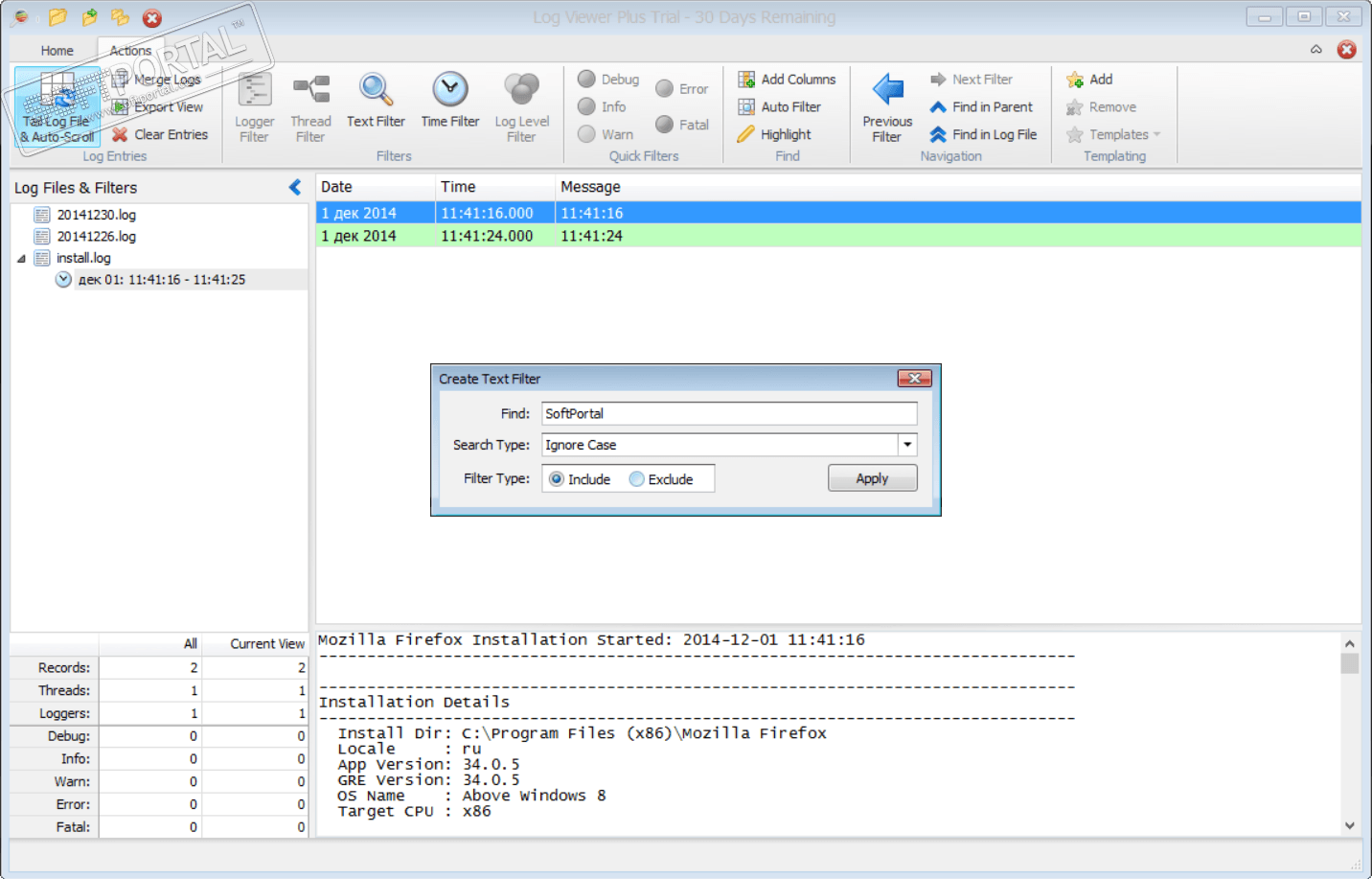
Task: Open the Templates dropdown
Action: [x=1114, y=135]
